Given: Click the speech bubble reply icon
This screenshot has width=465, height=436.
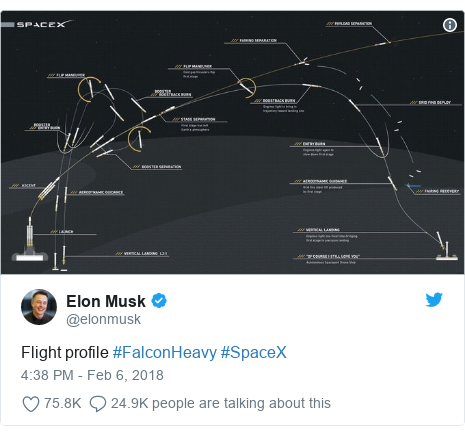Looking at the screenshot, I should tap(98, 404).
